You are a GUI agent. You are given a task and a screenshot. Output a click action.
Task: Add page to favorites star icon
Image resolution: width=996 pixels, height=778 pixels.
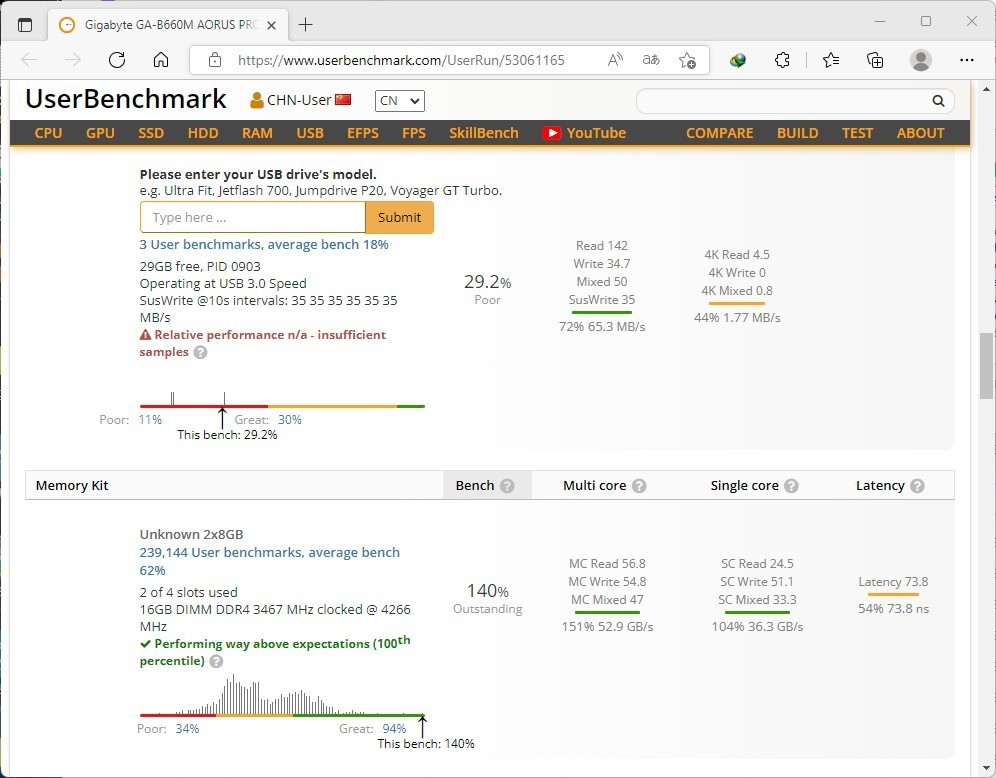click(687, 60)
